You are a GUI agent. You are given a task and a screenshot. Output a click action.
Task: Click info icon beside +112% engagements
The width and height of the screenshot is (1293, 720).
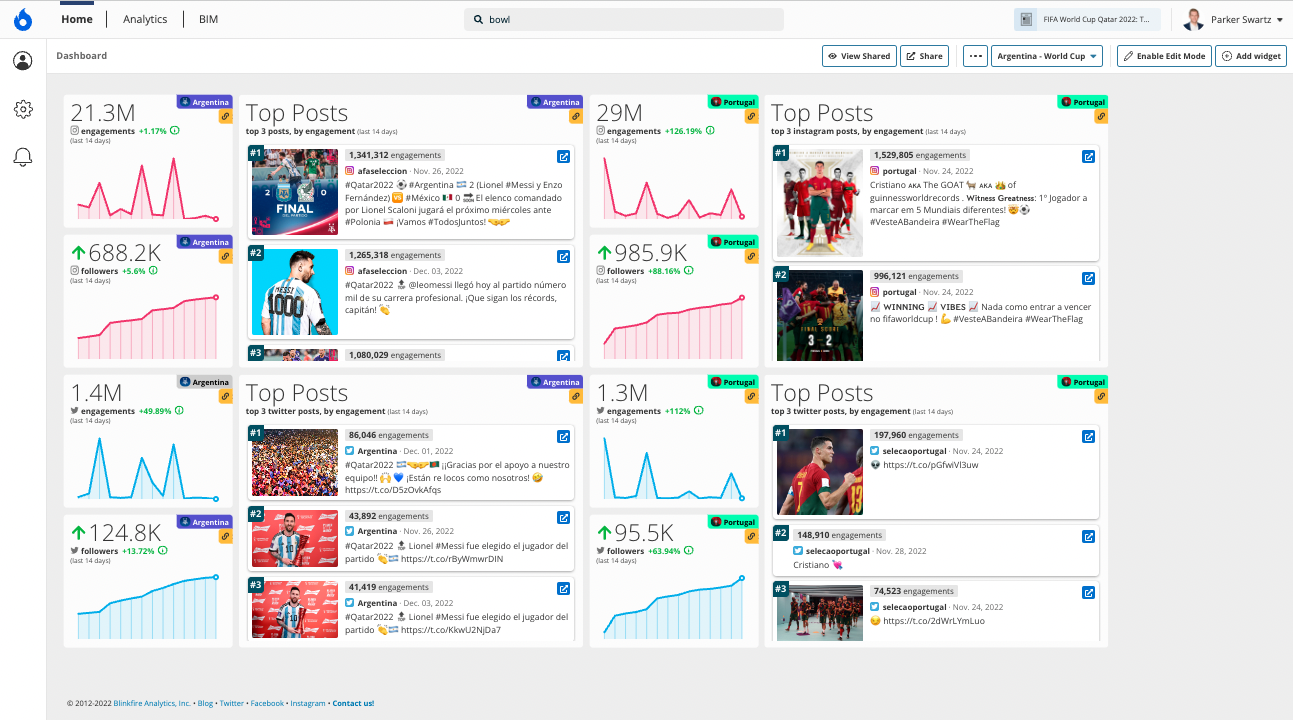pos(701,411)
